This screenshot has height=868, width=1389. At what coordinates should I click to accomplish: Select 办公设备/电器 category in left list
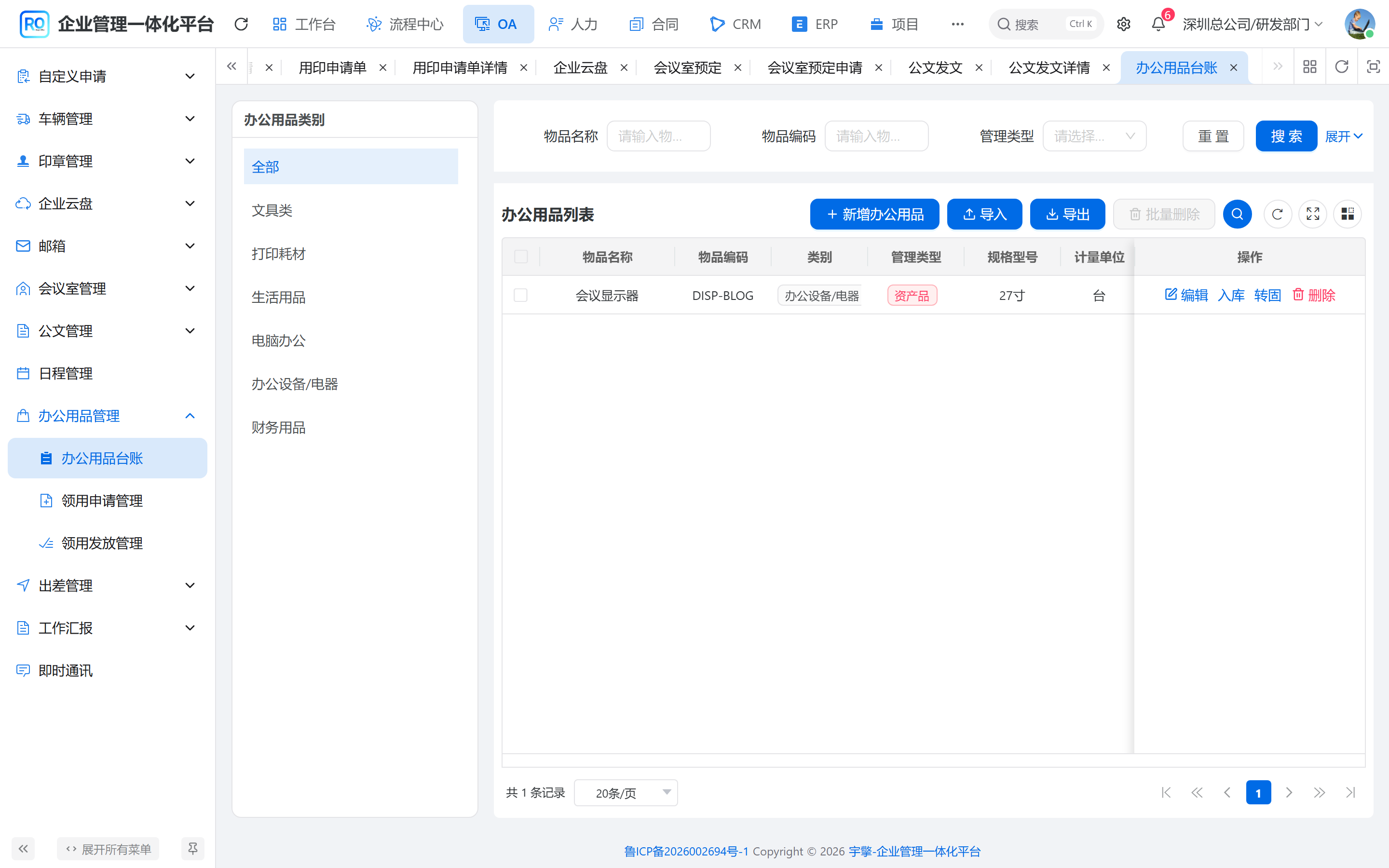tap(351, 383)
